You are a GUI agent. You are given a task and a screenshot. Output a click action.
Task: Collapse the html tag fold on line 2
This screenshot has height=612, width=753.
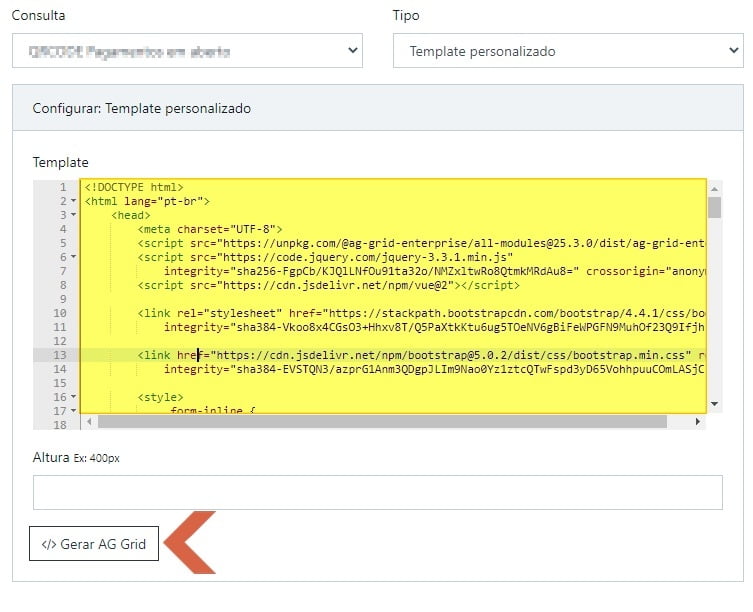pos(75,201)
